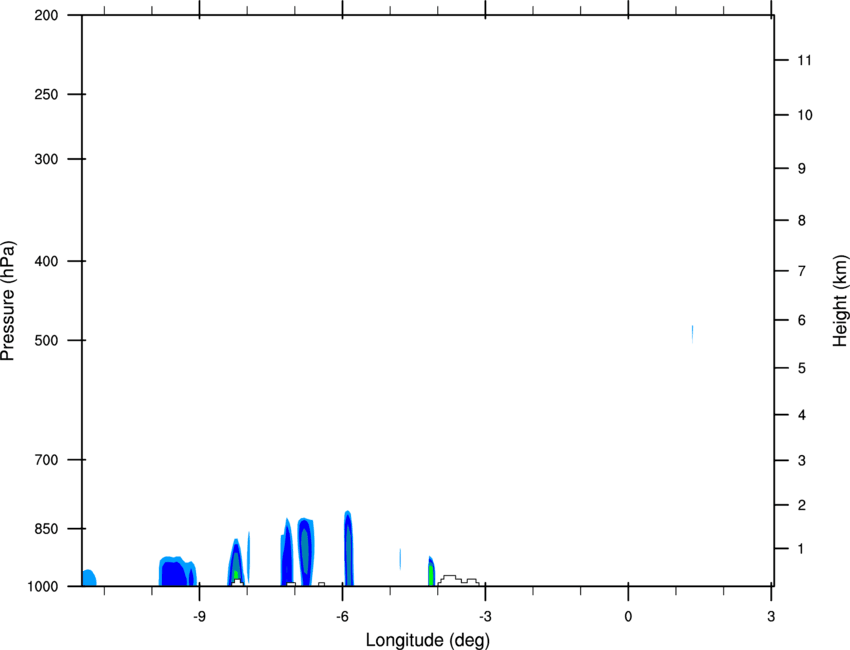
Task: Click the 6 km height label
Action: pyautogui.click(x=801, y=320)
